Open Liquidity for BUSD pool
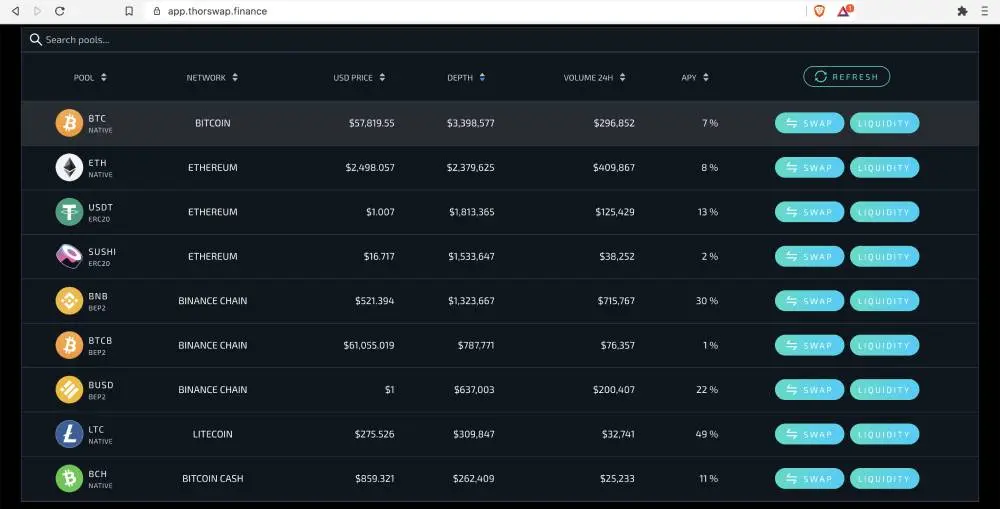 [884, 390]
